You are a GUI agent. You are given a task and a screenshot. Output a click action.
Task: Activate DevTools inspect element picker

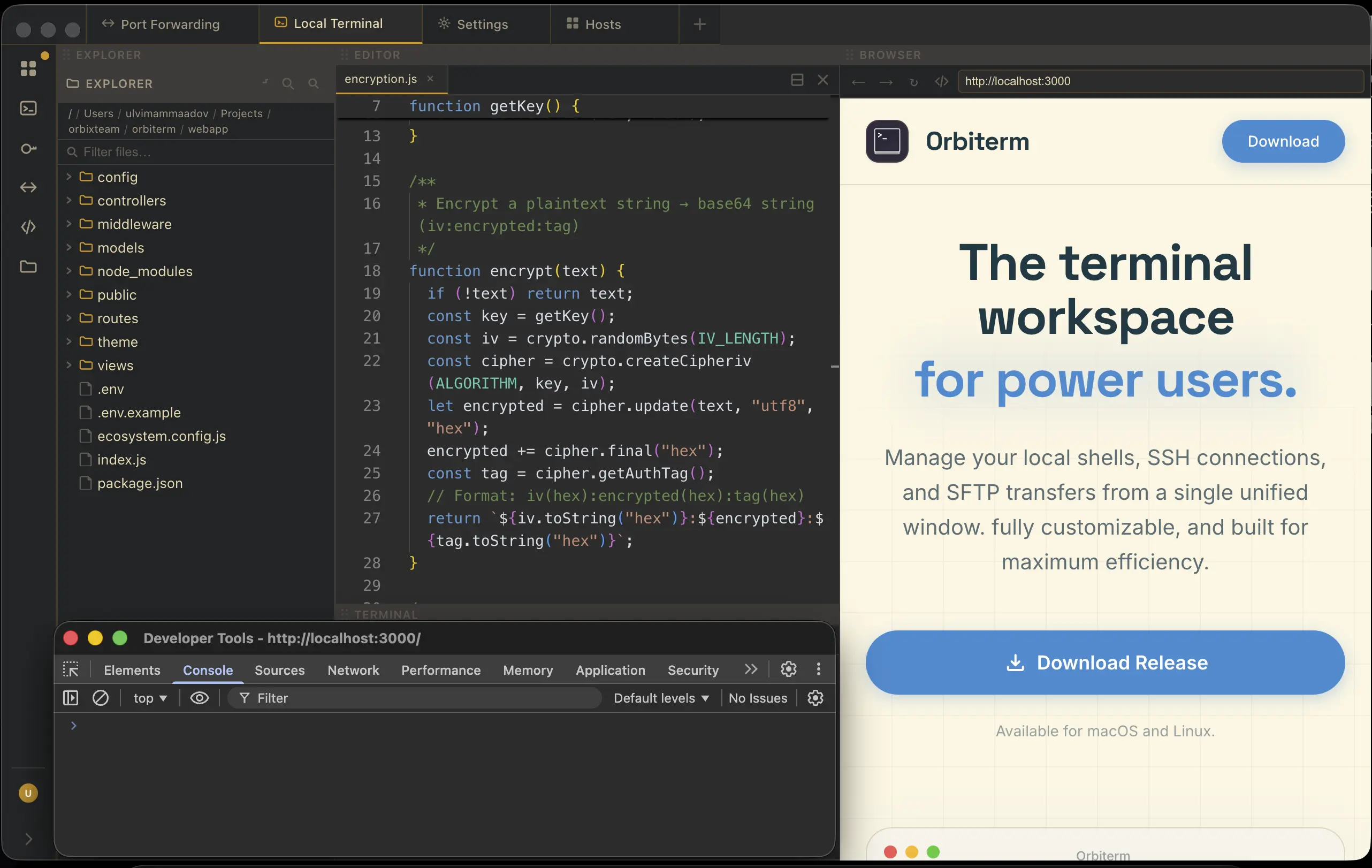pyautogui.click(x=71, y=669)
